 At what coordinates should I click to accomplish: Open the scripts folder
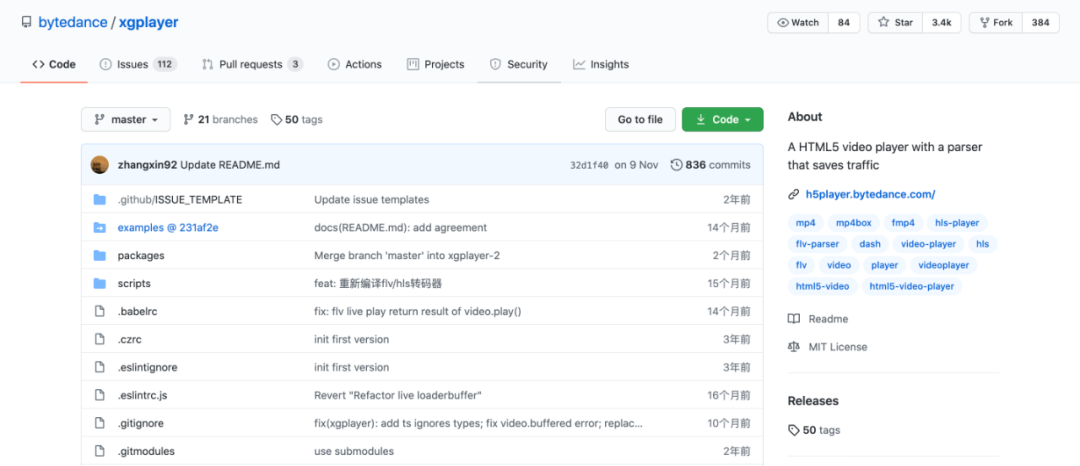(x=134, y=284)
